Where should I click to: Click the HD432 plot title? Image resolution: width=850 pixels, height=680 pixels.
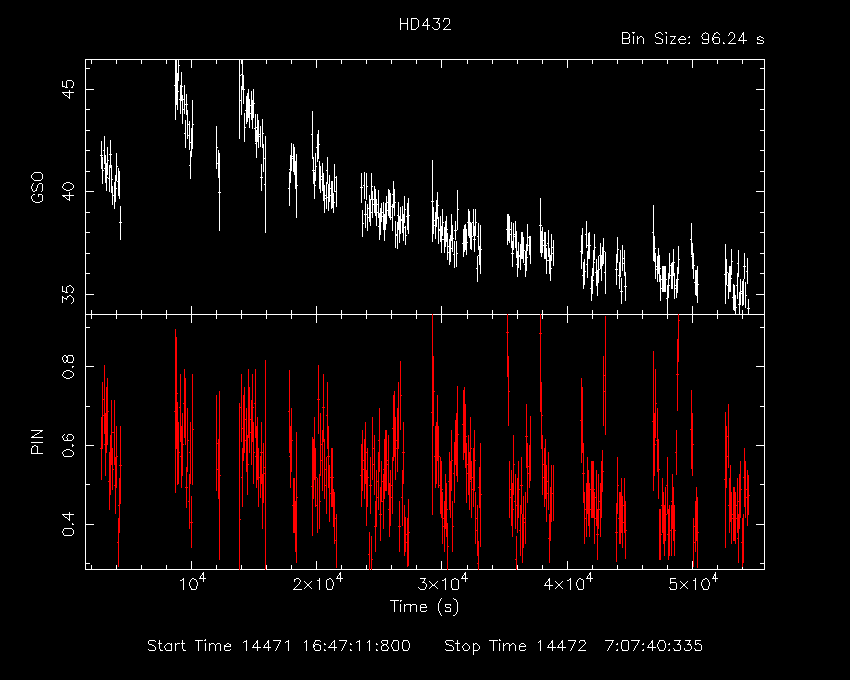(425, 25)
